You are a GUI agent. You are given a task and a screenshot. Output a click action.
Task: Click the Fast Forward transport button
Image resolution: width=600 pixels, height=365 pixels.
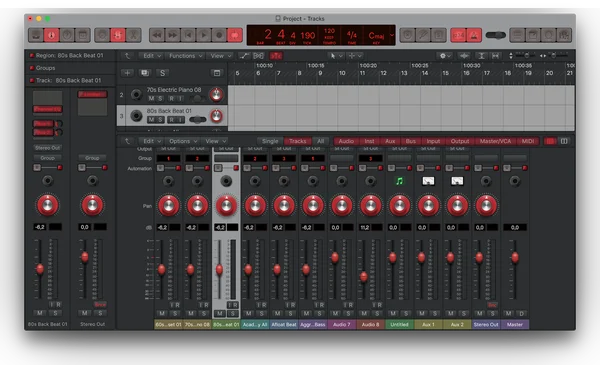click(x=173, y=35)
